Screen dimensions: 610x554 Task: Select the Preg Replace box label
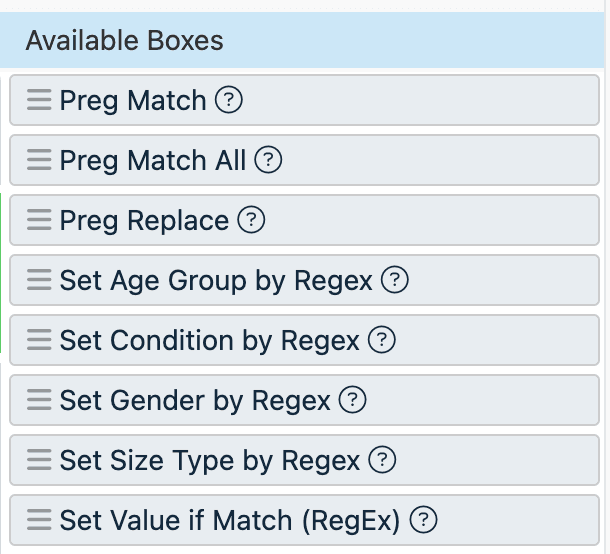click(x=144, y=220)
